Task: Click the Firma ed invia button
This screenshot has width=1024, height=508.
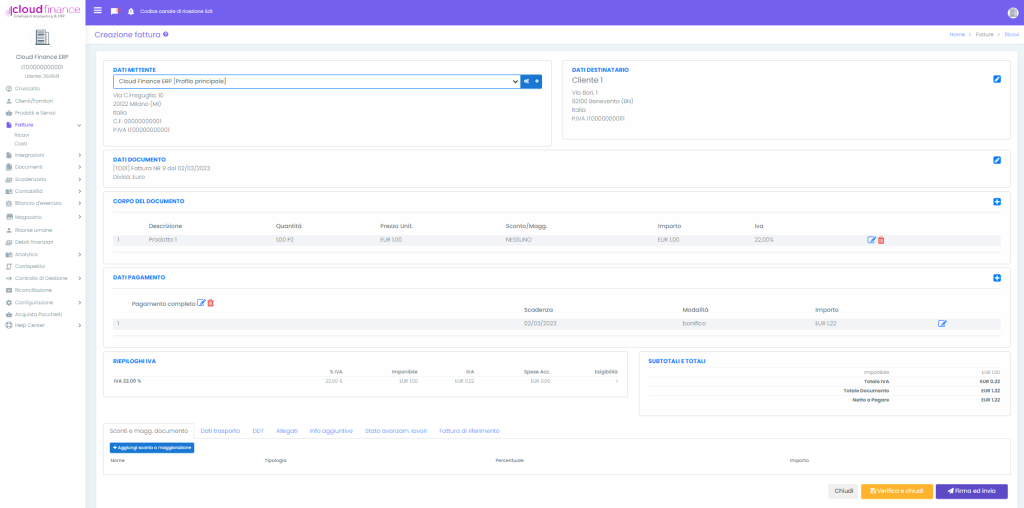Action: (972, 491)
